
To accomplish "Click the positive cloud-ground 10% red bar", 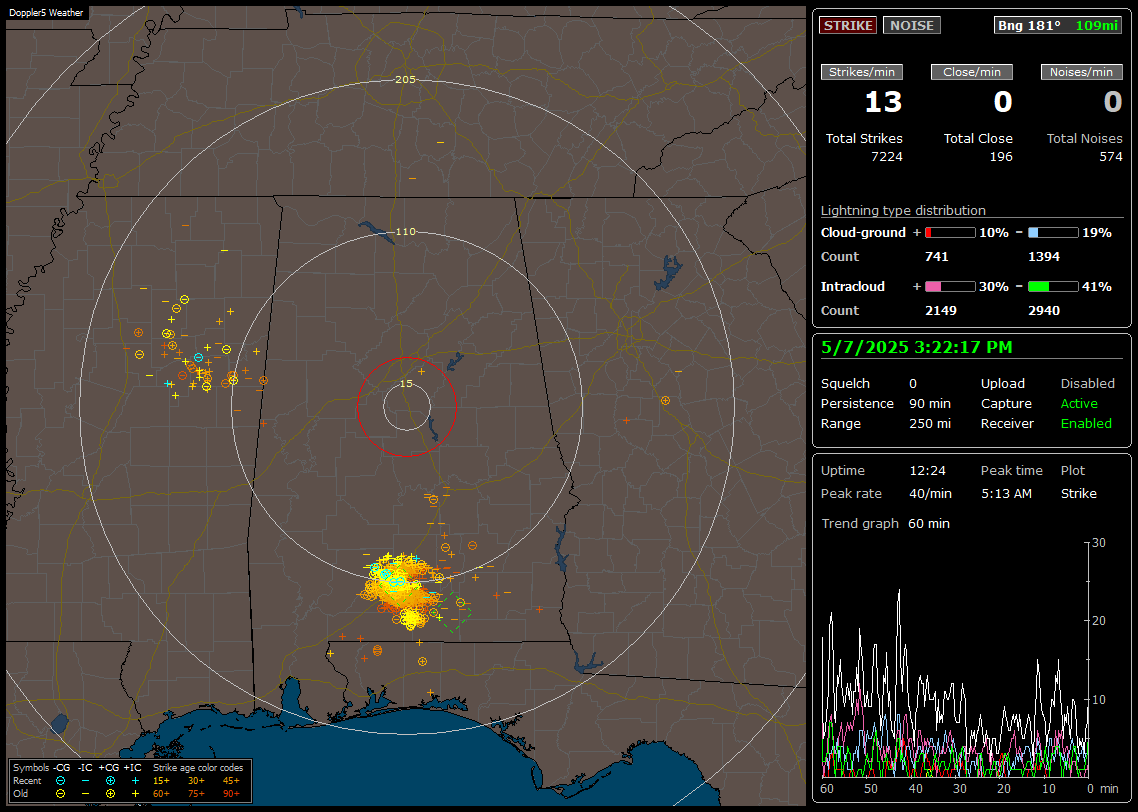I will pyautogui.click(x=950, y=233).
